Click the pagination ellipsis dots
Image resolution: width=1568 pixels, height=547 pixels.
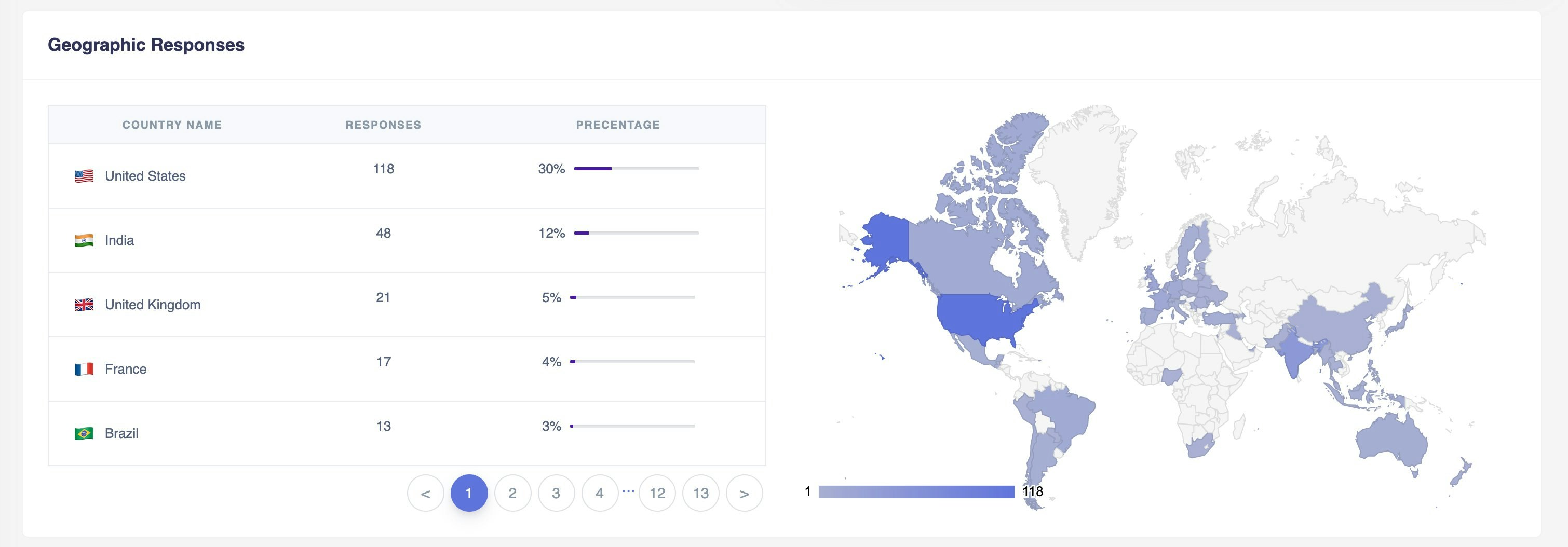click(x=629, y=490)
